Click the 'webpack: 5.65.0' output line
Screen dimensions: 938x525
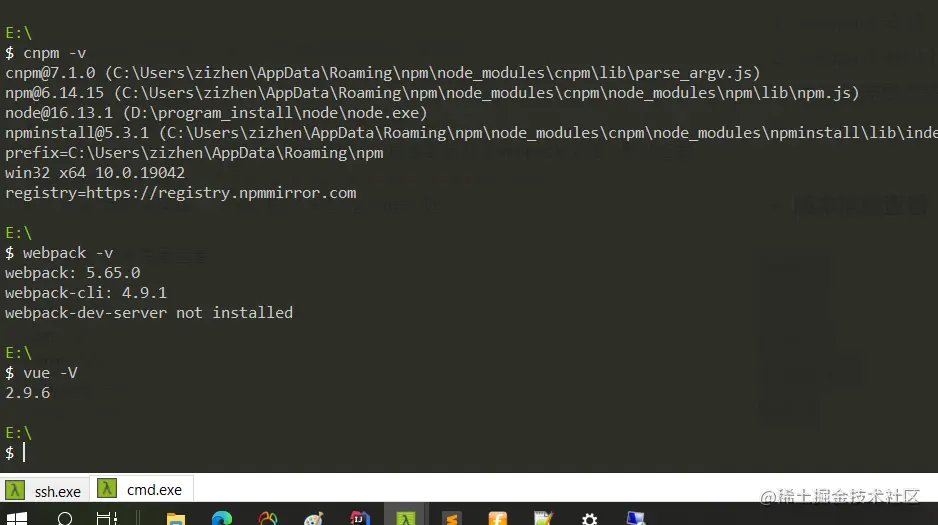coord(73,273)
